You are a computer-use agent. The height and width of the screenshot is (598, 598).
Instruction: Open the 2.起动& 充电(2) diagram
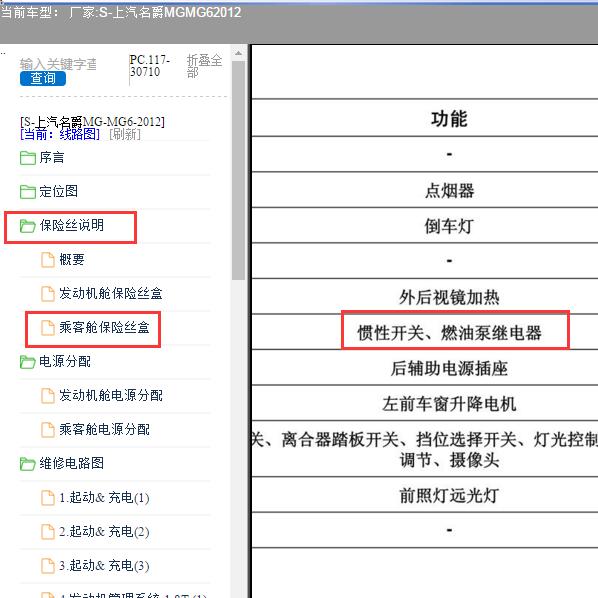coord(104,531)
